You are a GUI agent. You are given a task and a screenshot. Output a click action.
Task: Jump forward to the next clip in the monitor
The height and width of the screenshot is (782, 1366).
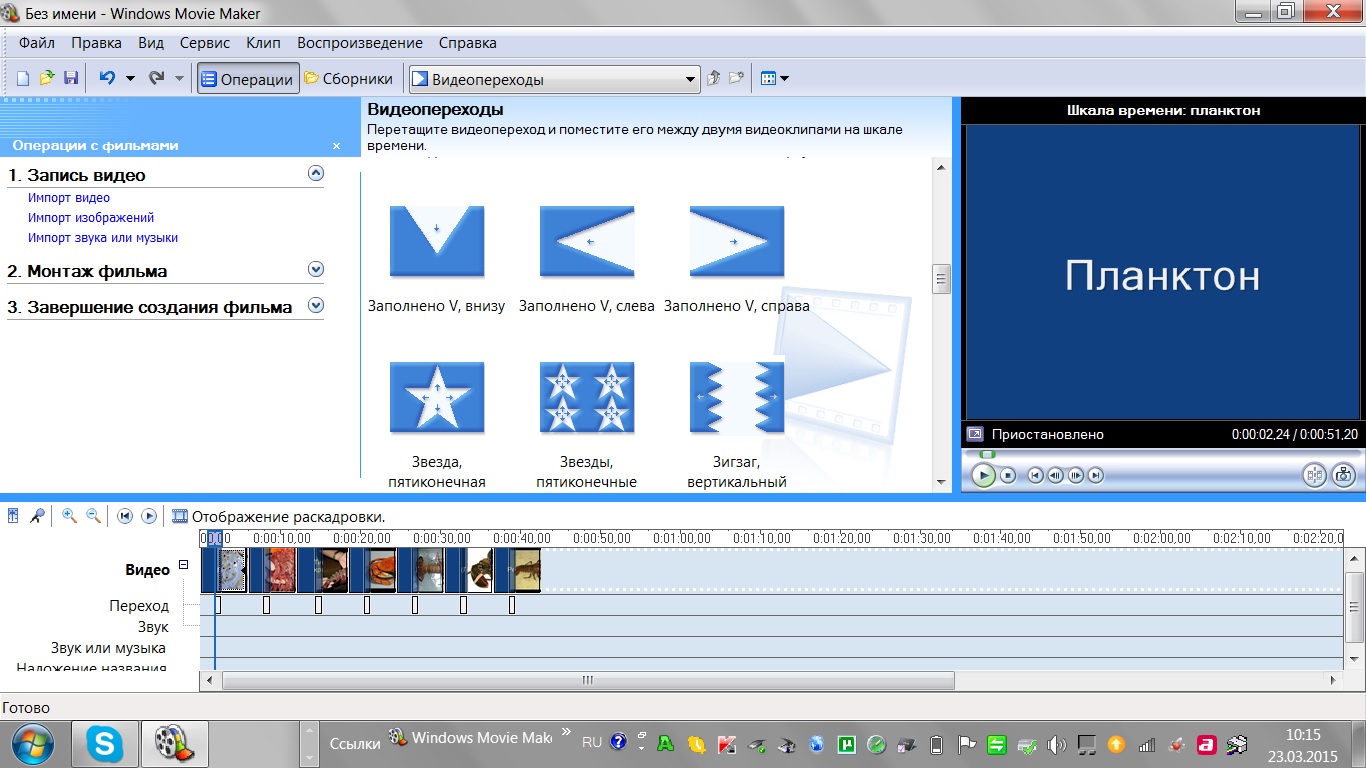pyautogui.click(x=1096, y=476)
